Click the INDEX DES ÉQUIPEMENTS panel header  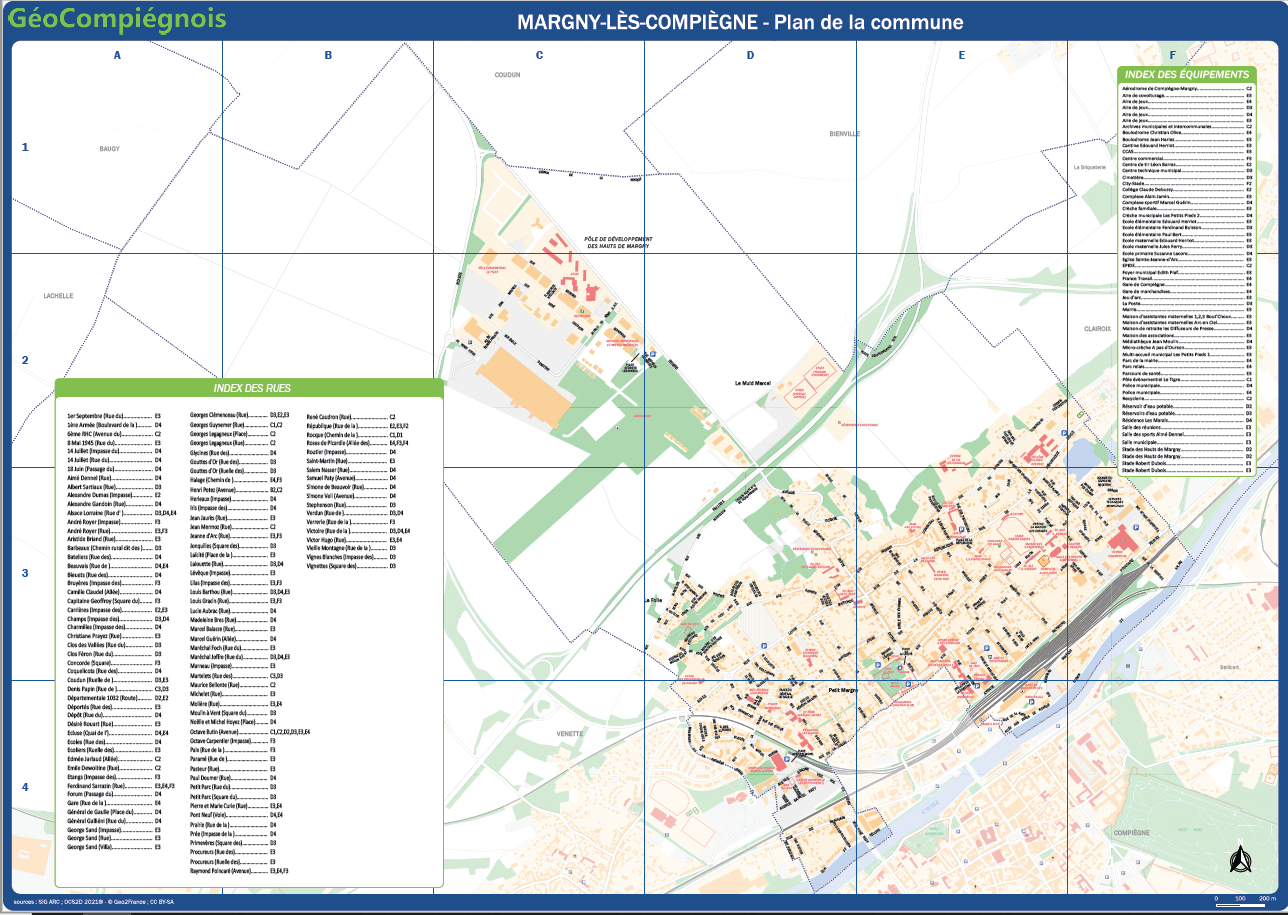[1186, 72]
